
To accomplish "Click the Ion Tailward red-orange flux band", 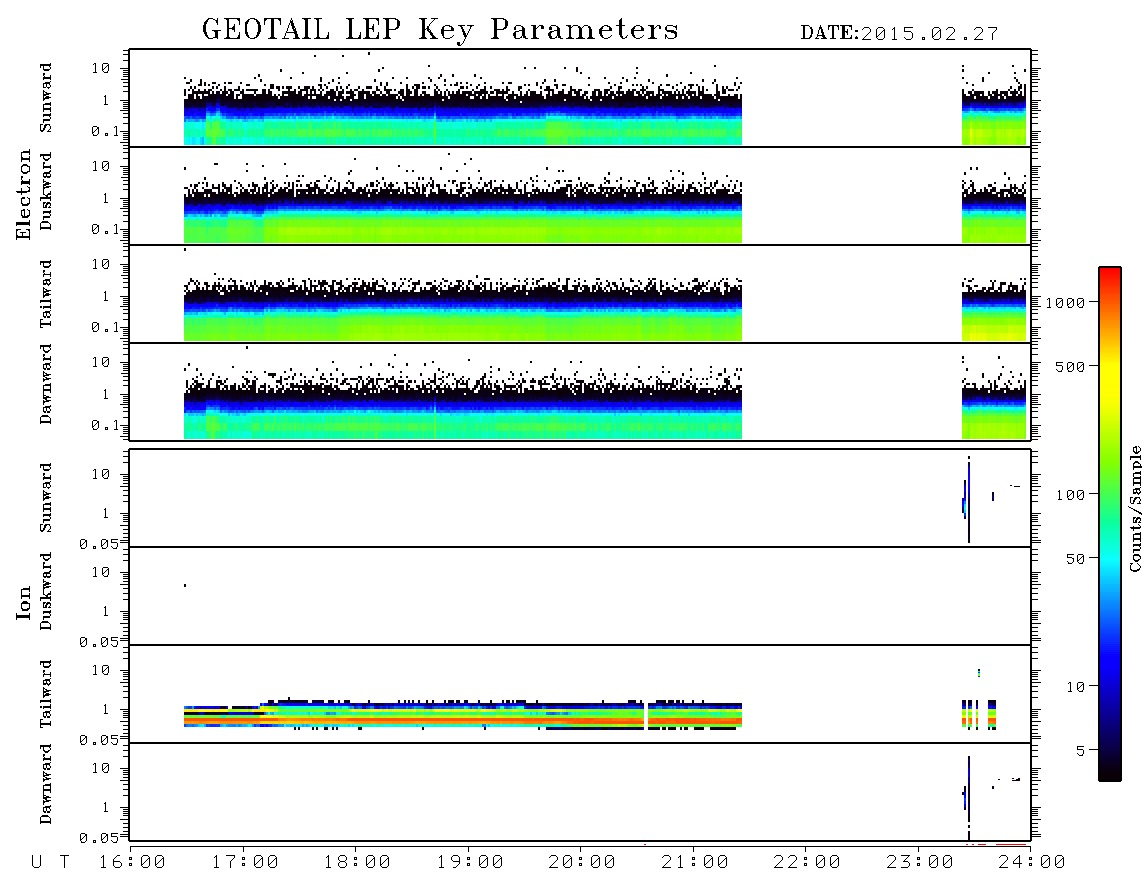I will [x=462, y=720].
